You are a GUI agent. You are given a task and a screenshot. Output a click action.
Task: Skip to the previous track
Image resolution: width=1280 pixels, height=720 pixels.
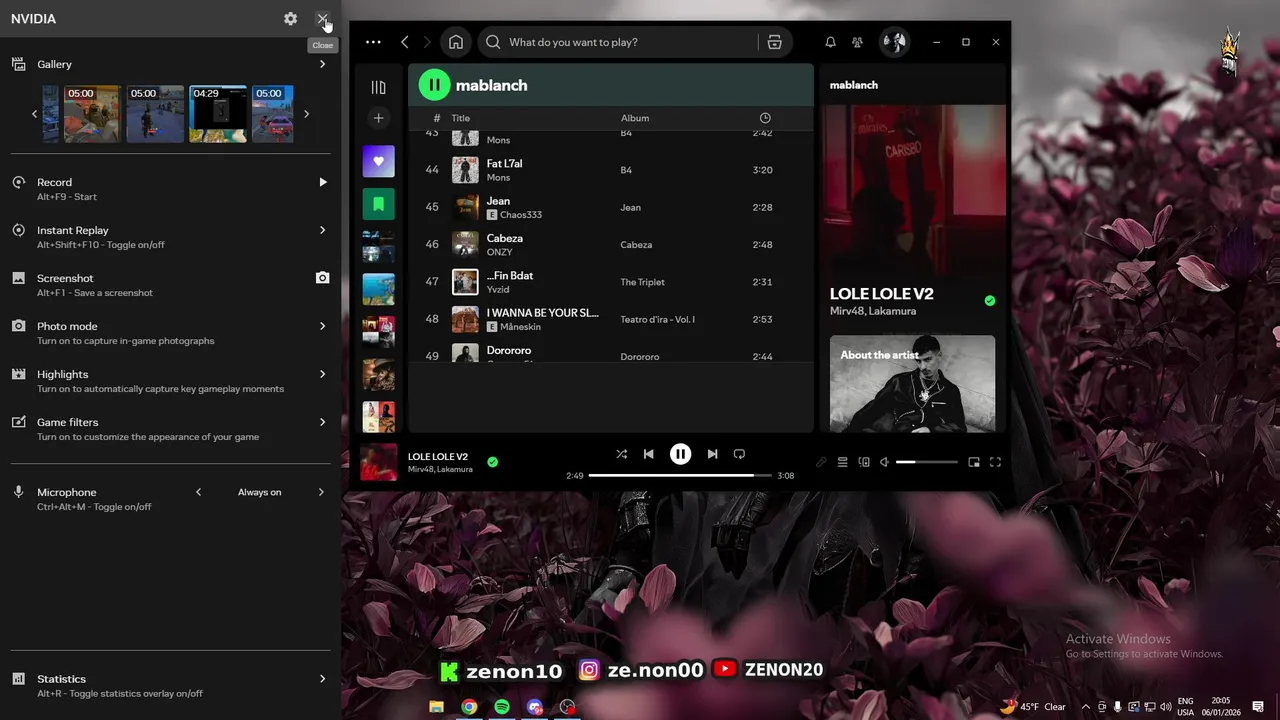point(648,454)
